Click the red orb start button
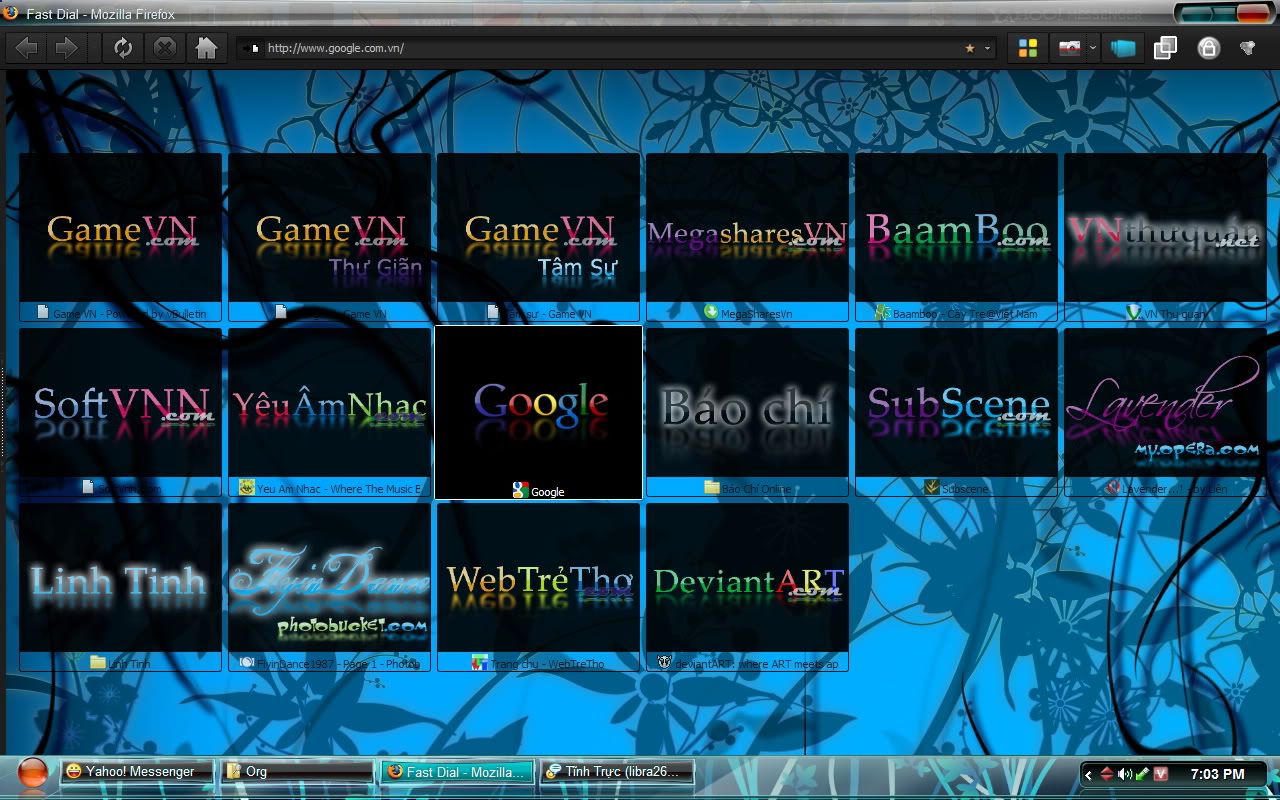Image resolution: width=1280 pixels, height=800 pixels. [33, 772]
